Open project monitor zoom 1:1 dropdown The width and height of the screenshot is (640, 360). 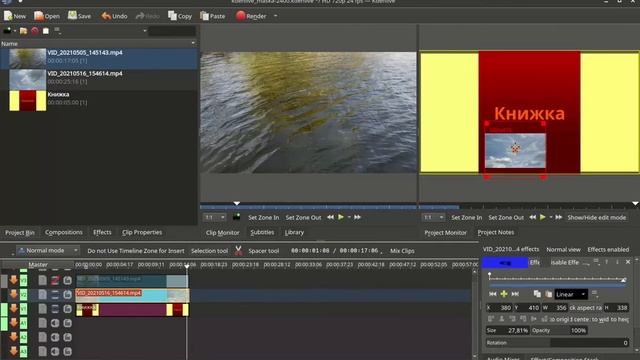click(x=433, y=218)
